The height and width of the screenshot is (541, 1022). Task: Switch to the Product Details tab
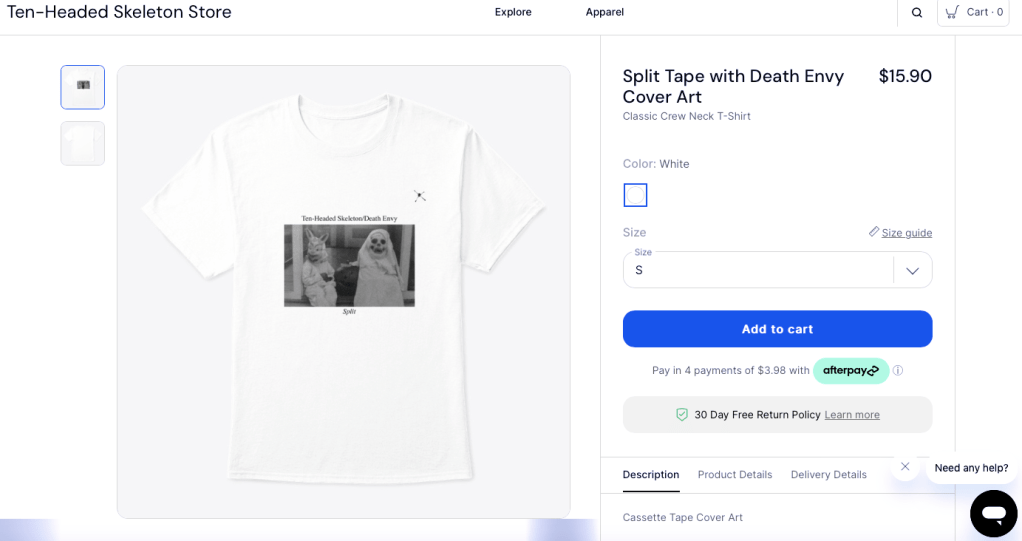(734, 474)
